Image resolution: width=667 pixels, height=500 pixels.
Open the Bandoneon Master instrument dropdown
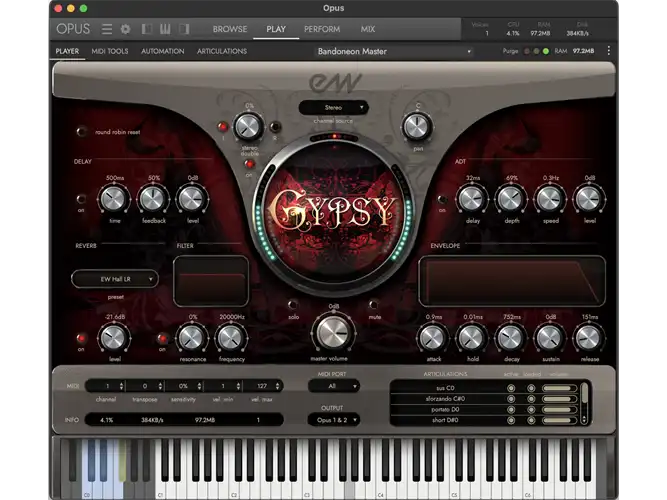(x=394, y=51)
